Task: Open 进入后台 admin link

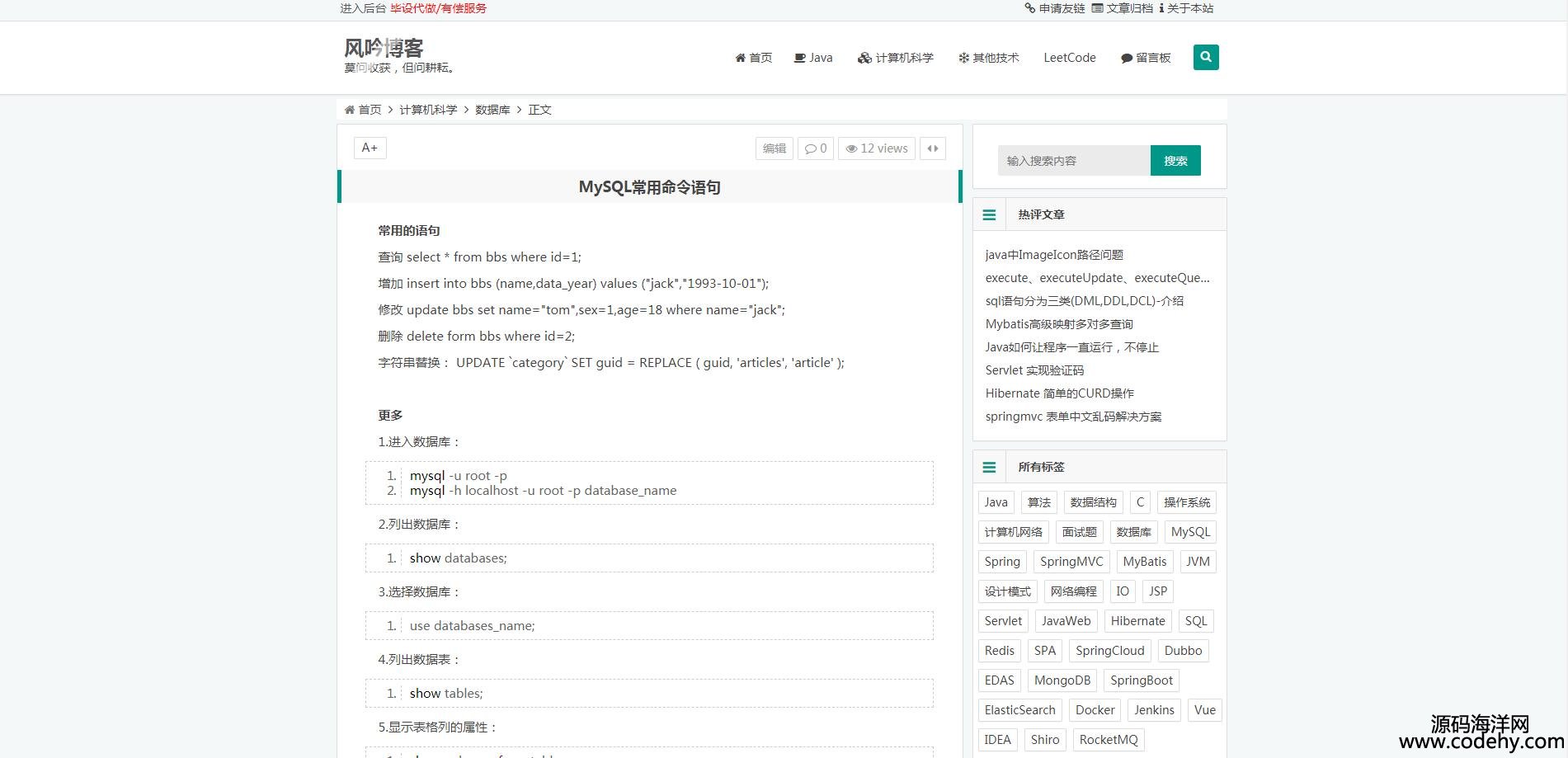Action: coord(364,8)
